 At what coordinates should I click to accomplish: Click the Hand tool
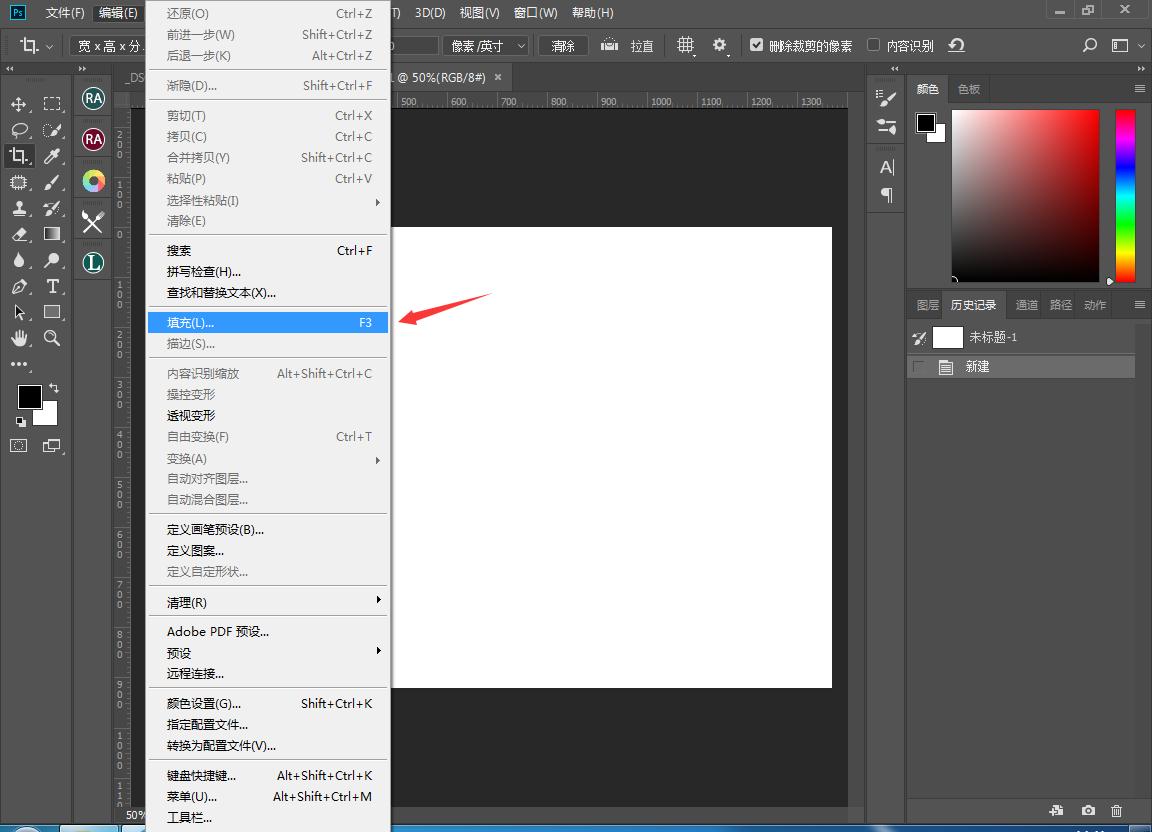click(18, 338)
